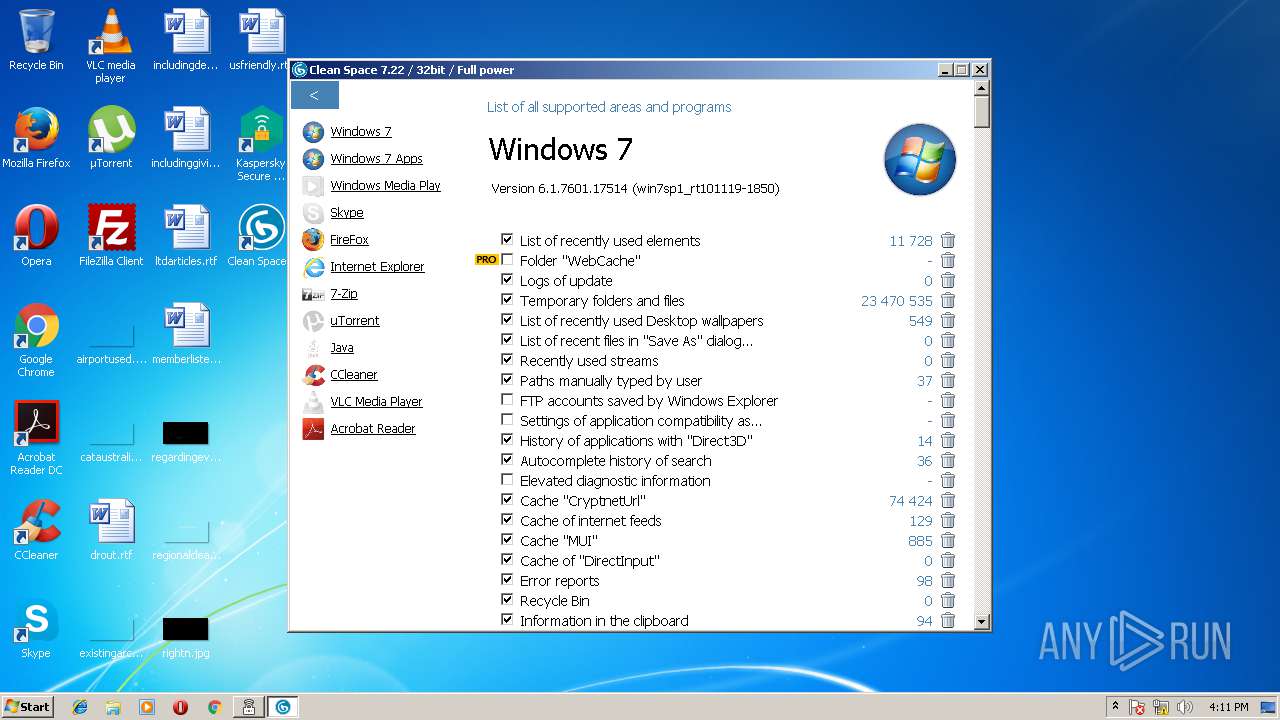This screenshot has height=720, width=1280.
Task: Click the 7-Zip icon in sidebar
Action: coord(313,294)
